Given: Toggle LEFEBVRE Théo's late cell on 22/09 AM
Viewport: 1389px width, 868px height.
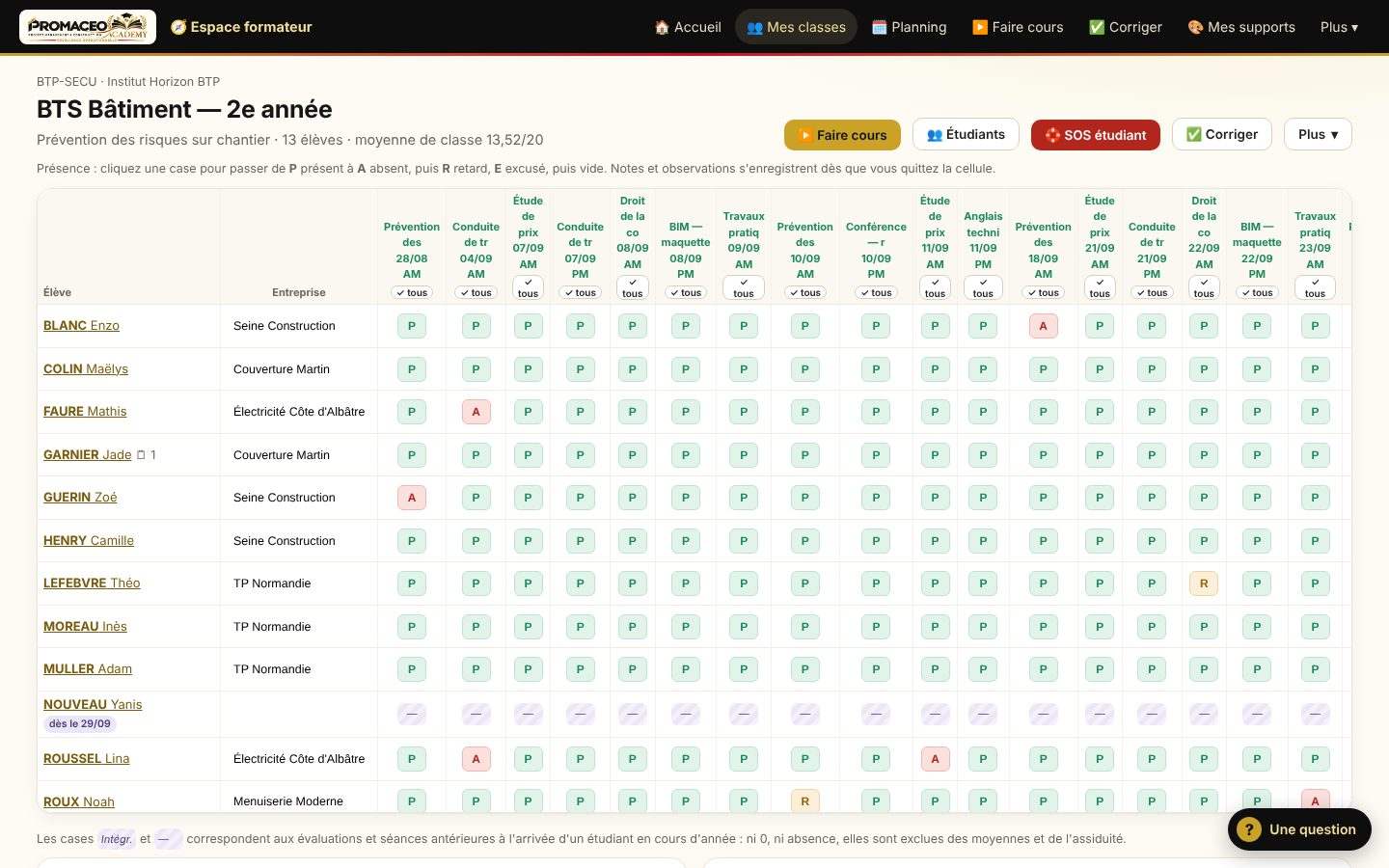Looking at the screenshot, I should [1204, 583].
